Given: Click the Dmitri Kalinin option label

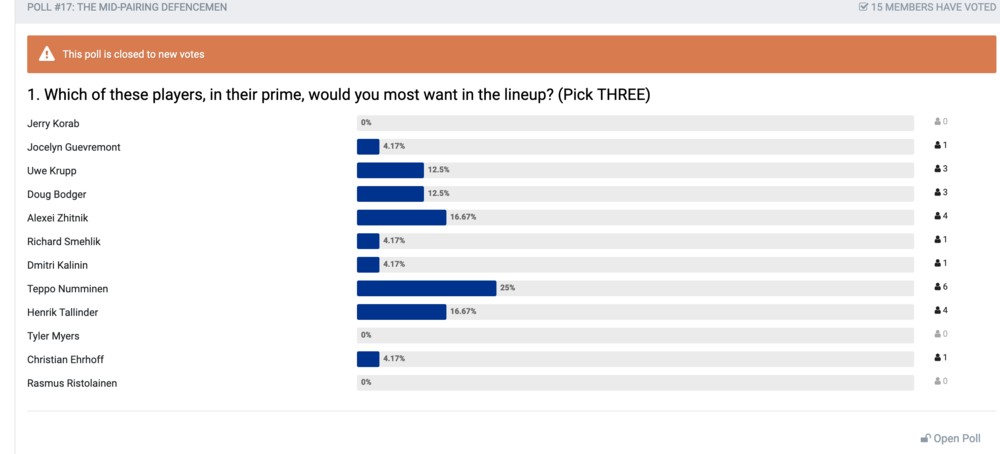Looking at the screenshot, I should coord(58,265).
